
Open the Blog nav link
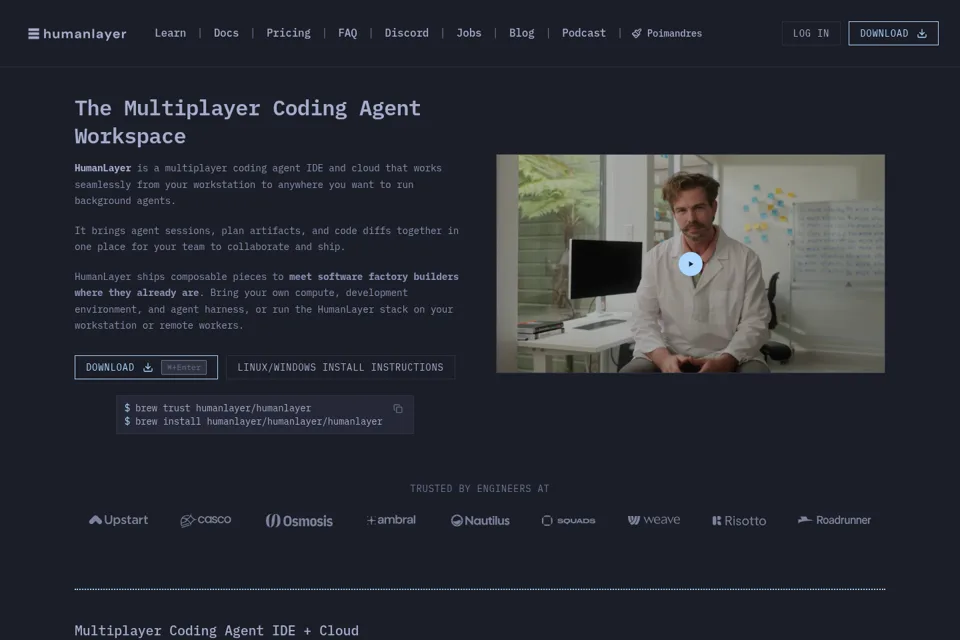pyautogui.click(x=522, y=33)
